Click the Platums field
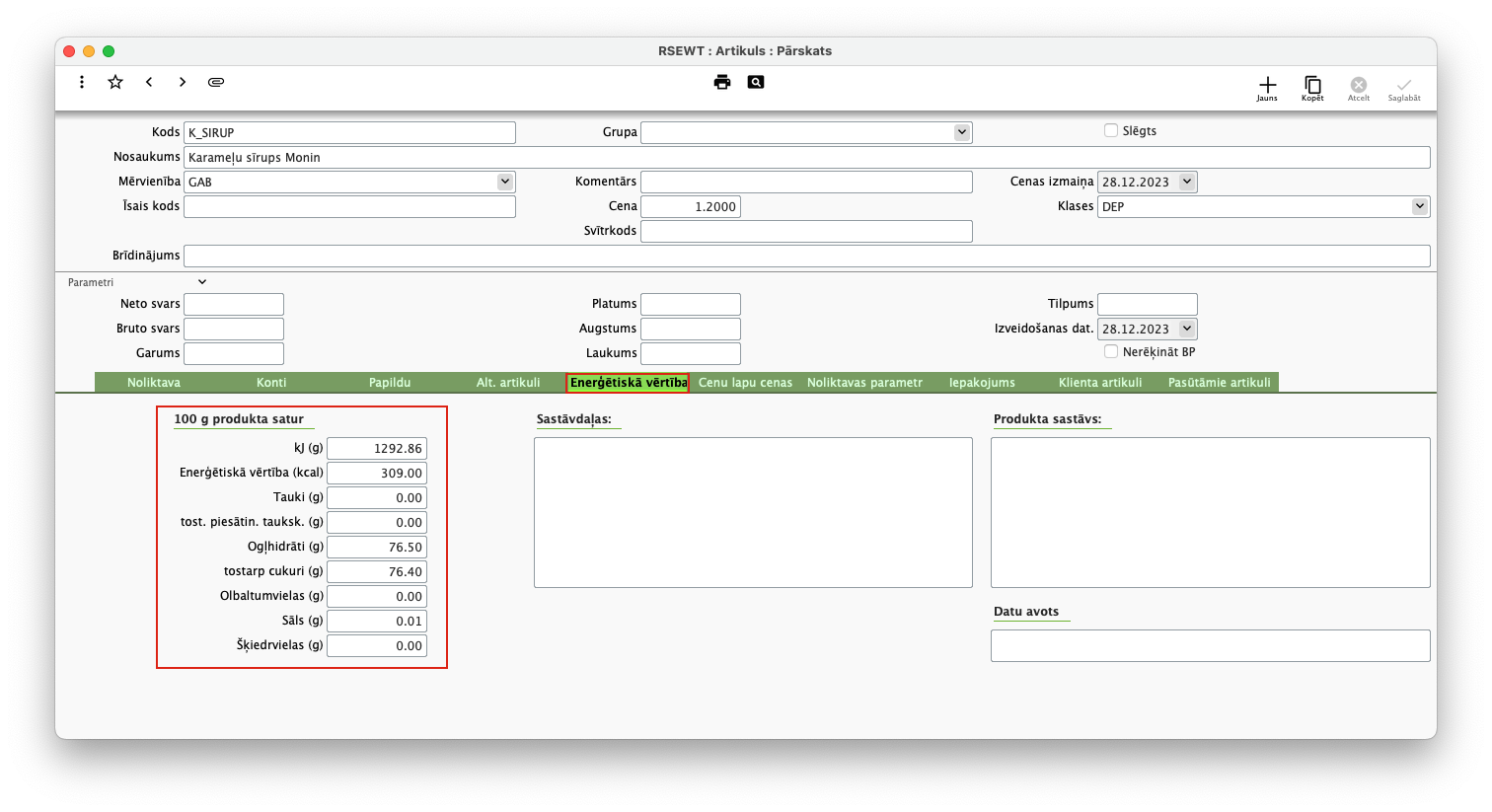This screenshot has width=1492, height=812. (691, 304)
